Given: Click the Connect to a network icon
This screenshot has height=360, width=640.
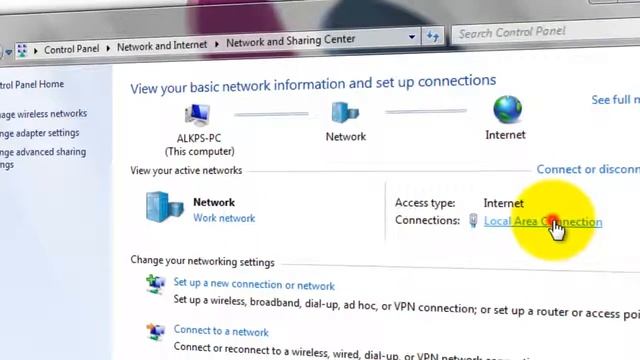Looking at the screenshot, I should (x=156, y=332).
